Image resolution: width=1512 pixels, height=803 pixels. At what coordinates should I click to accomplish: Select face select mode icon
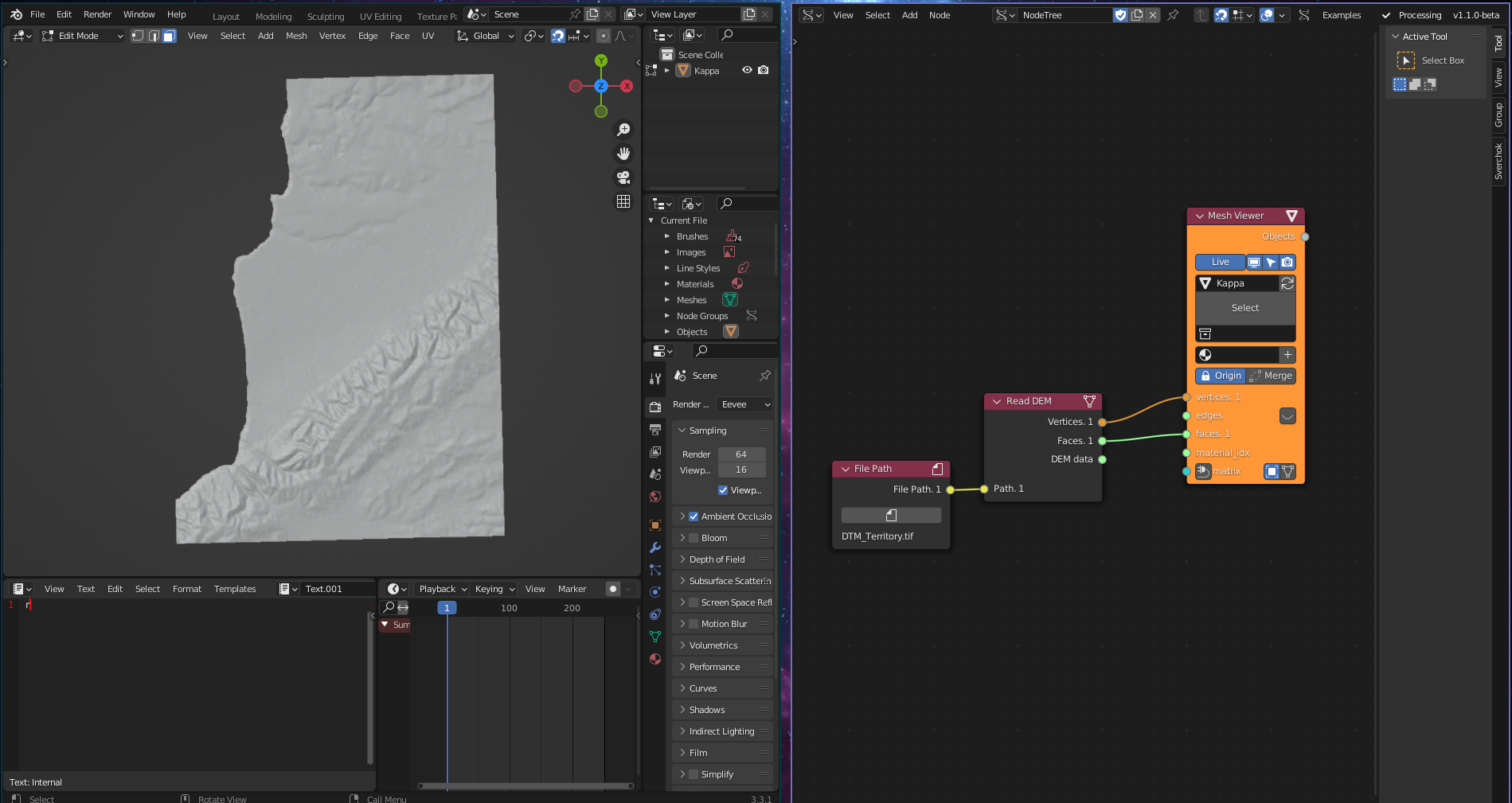tap(169, 36)
